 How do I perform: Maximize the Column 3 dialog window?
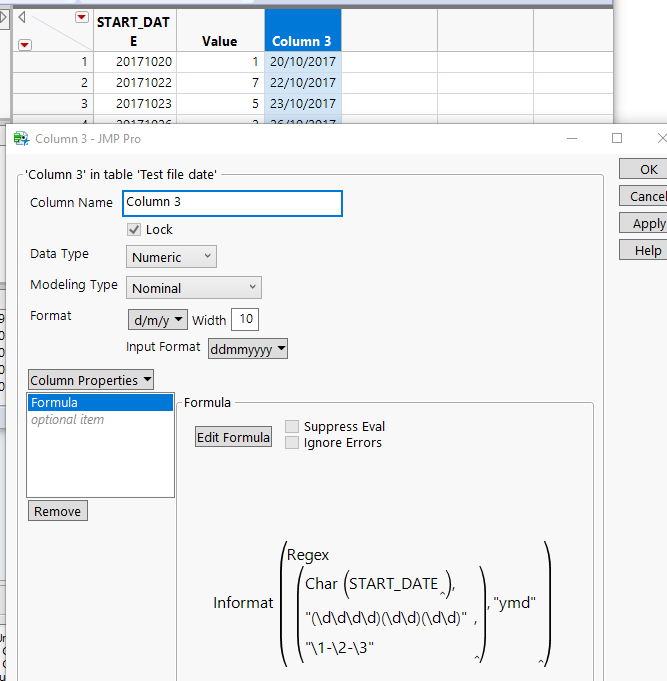617,139
